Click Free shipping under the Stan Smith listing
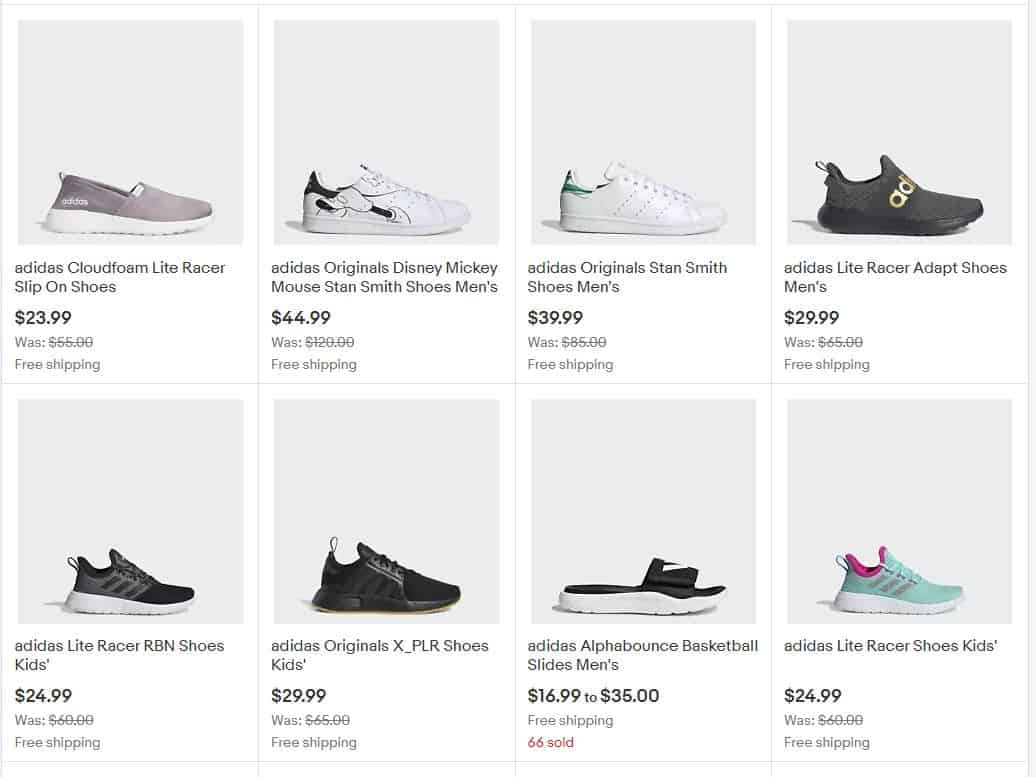1036x777 pixels. pos(570,364)
